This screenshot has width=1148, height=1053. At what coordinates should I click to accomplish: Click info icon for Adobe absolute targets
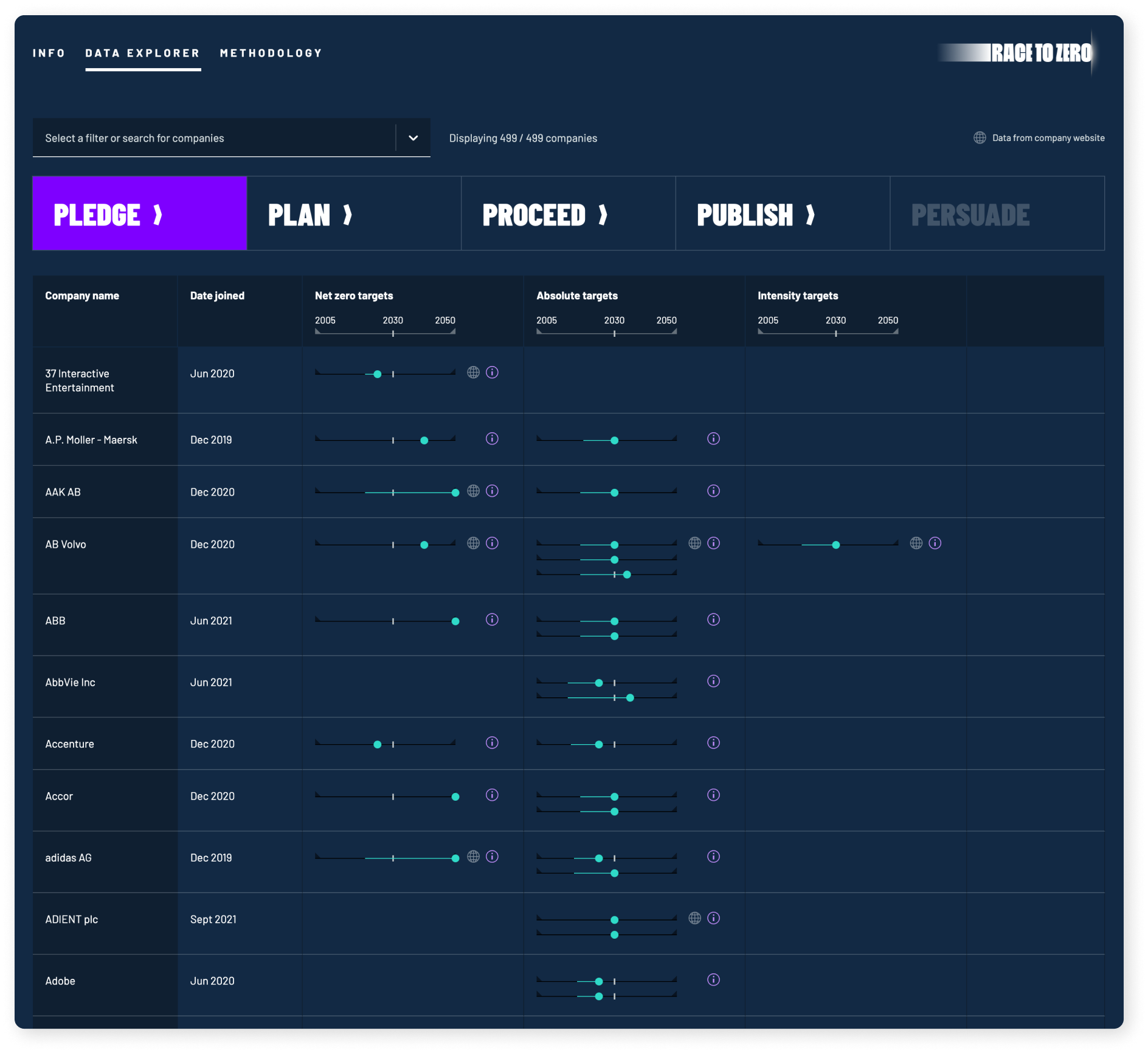(x=713, y=980)
